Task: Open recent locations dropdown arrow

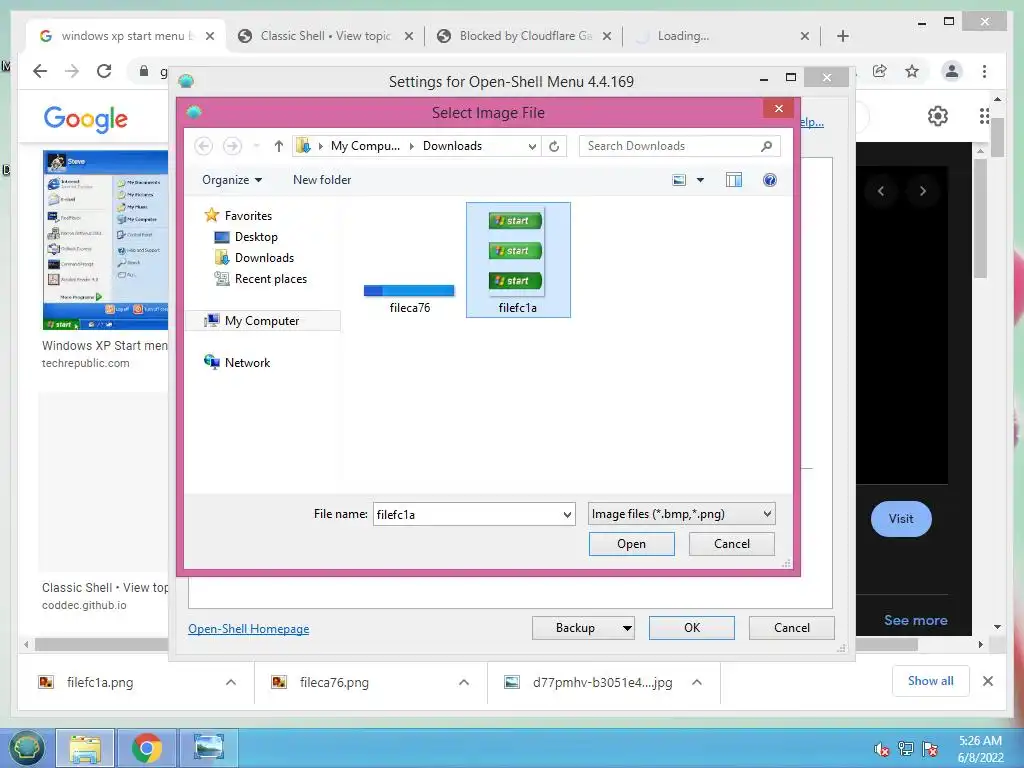Action: (256, 146)
